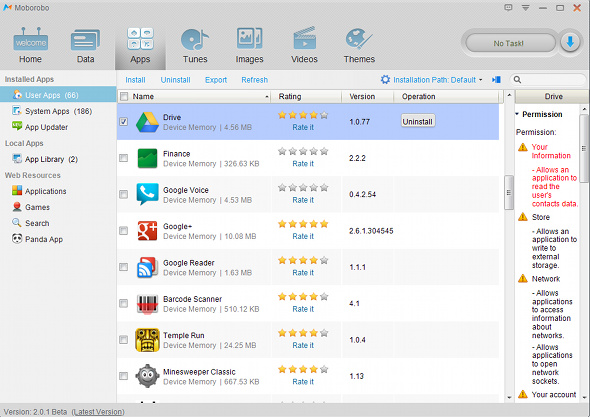Set Temple Run star rating
Viewport: 590px width, 417px height.
tap(303, 333)
